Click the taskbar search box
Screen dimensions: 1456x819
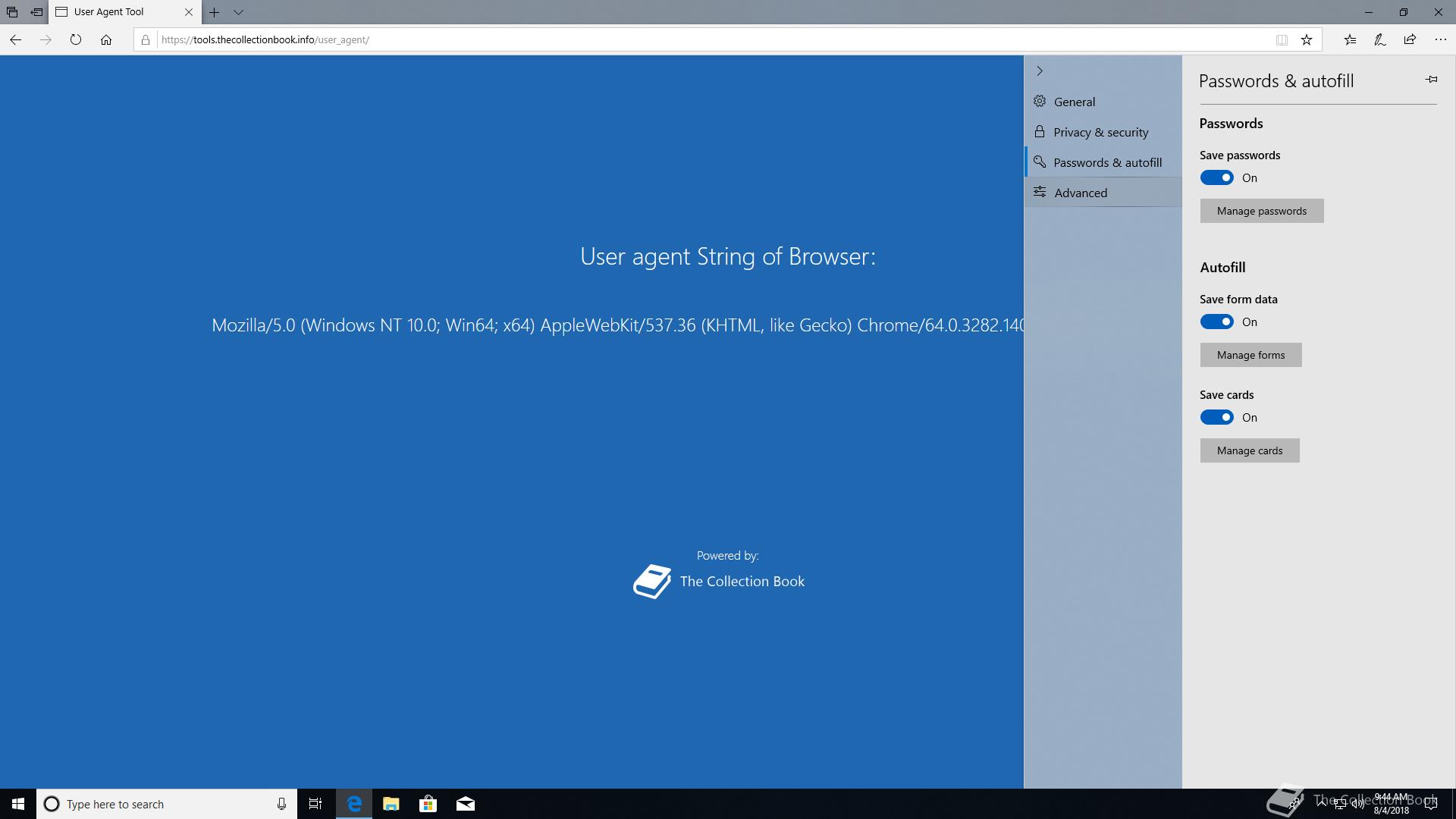coord(167,804)
